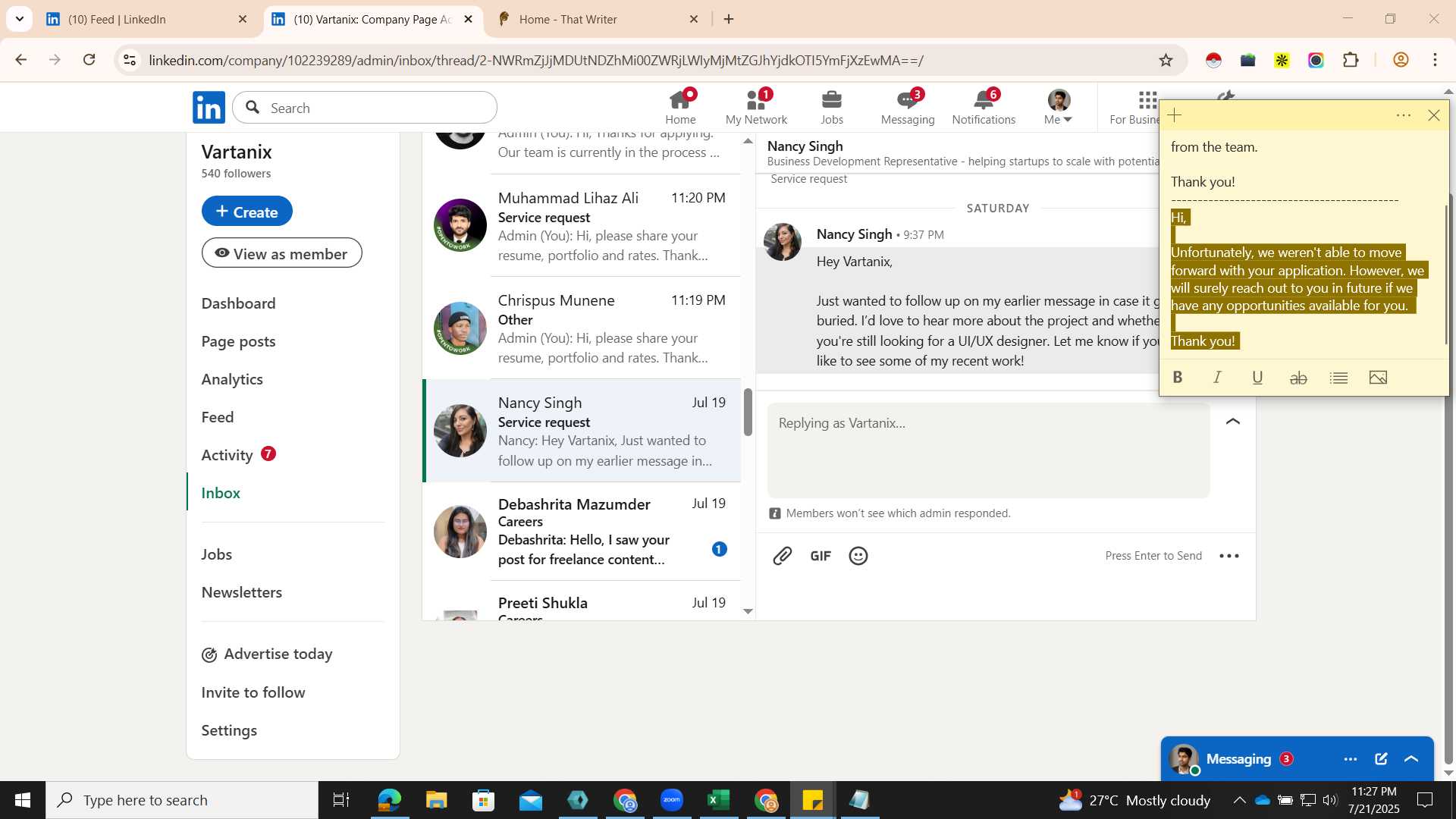Image resolution: width=1456 pixels, height=819 pixels.
Task: Insert a GIF in the reply
Action: [821, 556]
